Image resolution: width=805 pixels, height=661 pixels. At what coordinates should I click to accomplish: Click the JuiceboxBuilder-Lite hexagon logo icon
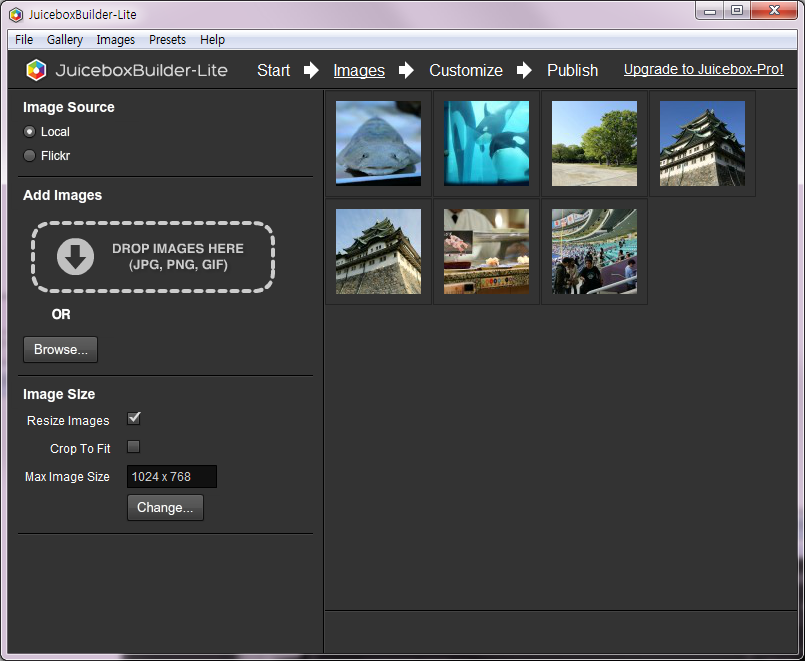coord(36,70)
